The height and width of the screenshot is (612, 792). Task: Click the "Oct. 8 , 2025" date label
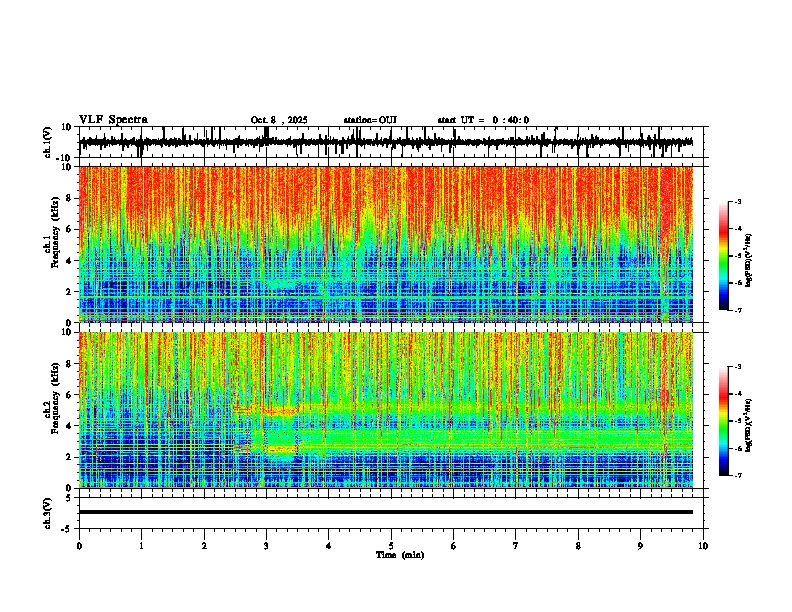279,120
